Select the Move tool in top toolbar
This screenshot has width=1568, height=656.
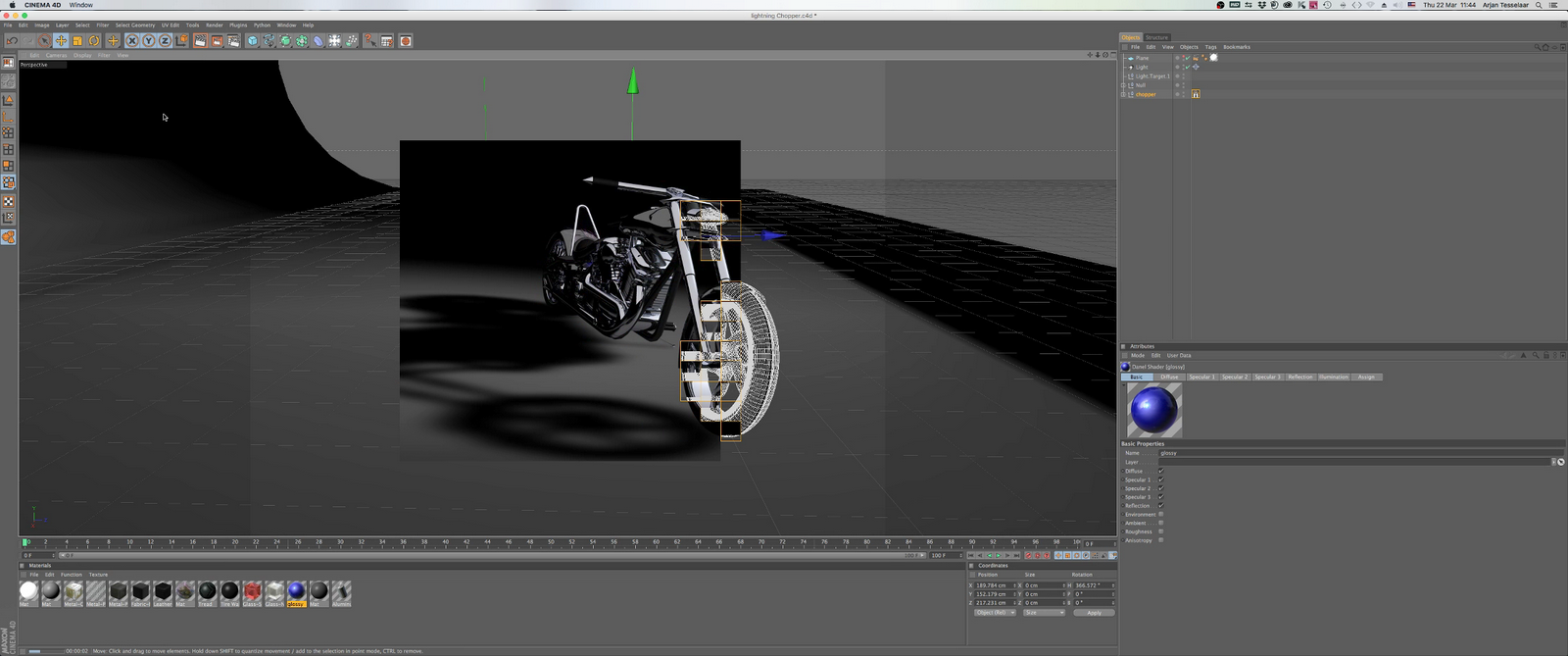pyautogui.click(x=61, y=41)
